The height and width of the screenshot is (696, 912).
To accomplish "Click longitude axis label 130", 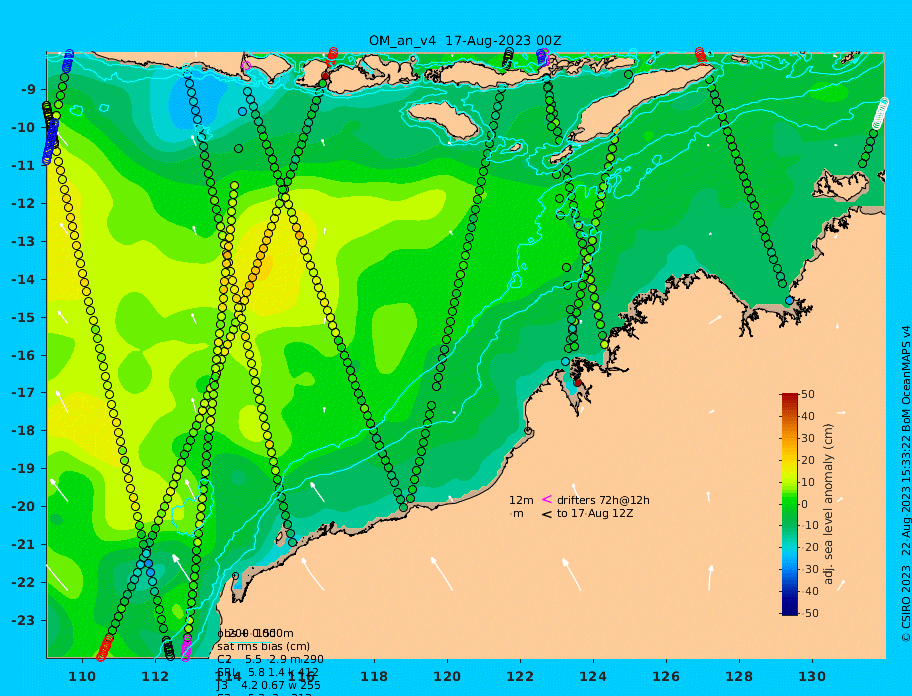I will (x=812, y=676).
